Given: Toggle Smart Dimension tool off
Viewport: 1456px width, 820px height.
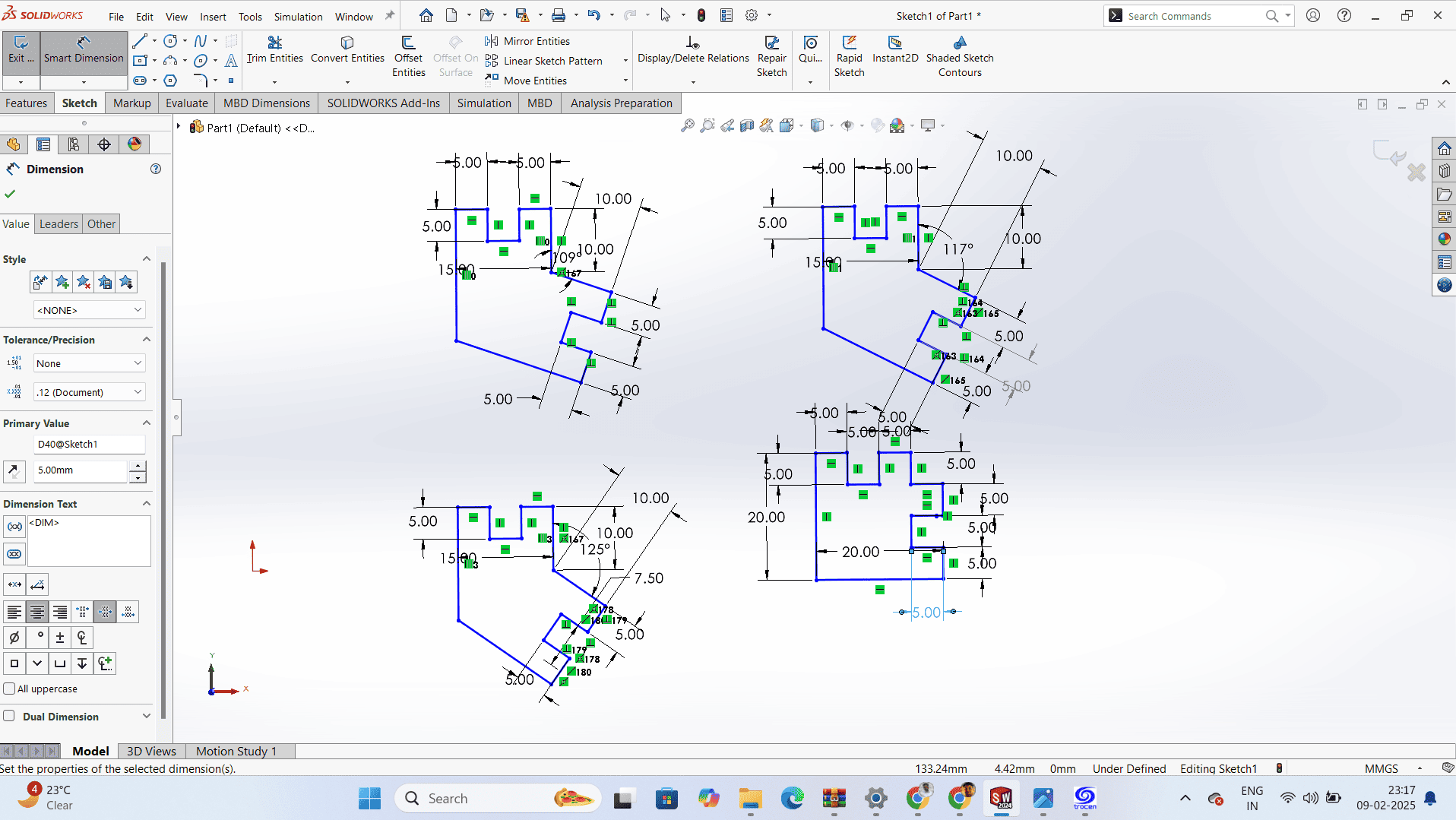Looking at the screenshot, I should 84,52.
